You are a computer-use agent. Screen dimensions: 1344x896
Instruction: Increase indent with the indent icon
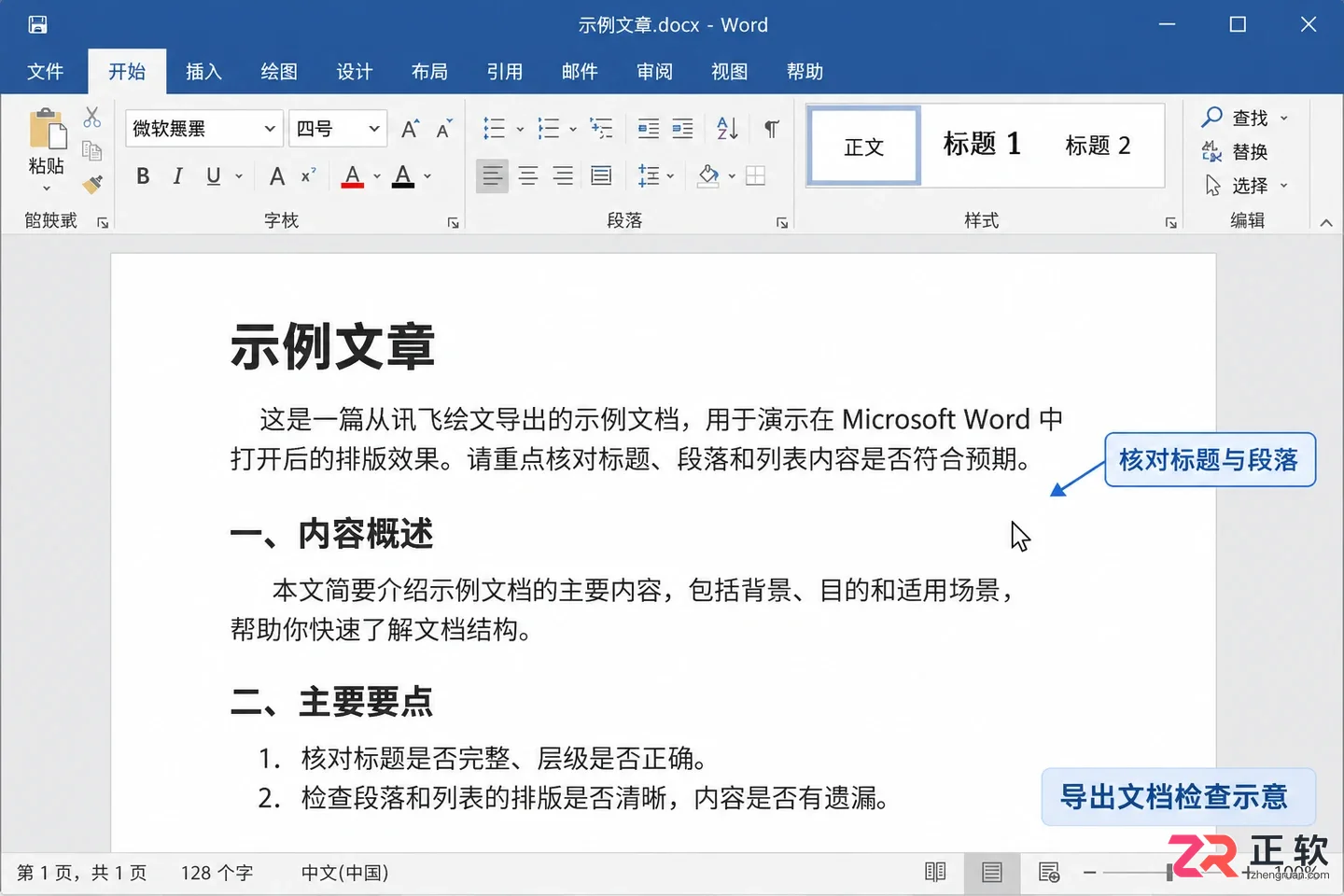(x=683, y=129)
